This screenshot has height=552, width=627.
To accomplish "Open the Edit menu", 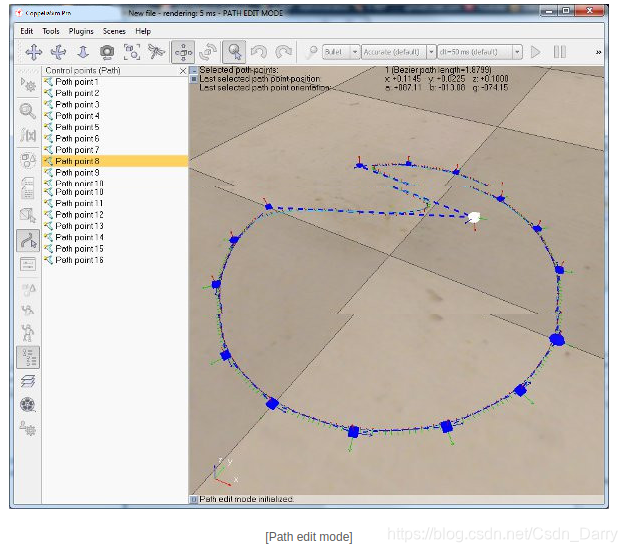I will point(26,31).
